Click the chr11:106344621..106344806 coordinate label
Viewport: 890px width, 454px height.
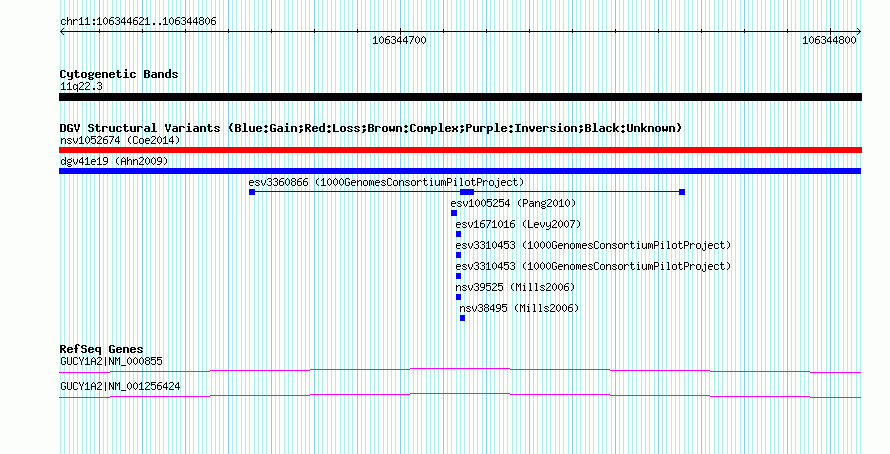tap(138, 22)
